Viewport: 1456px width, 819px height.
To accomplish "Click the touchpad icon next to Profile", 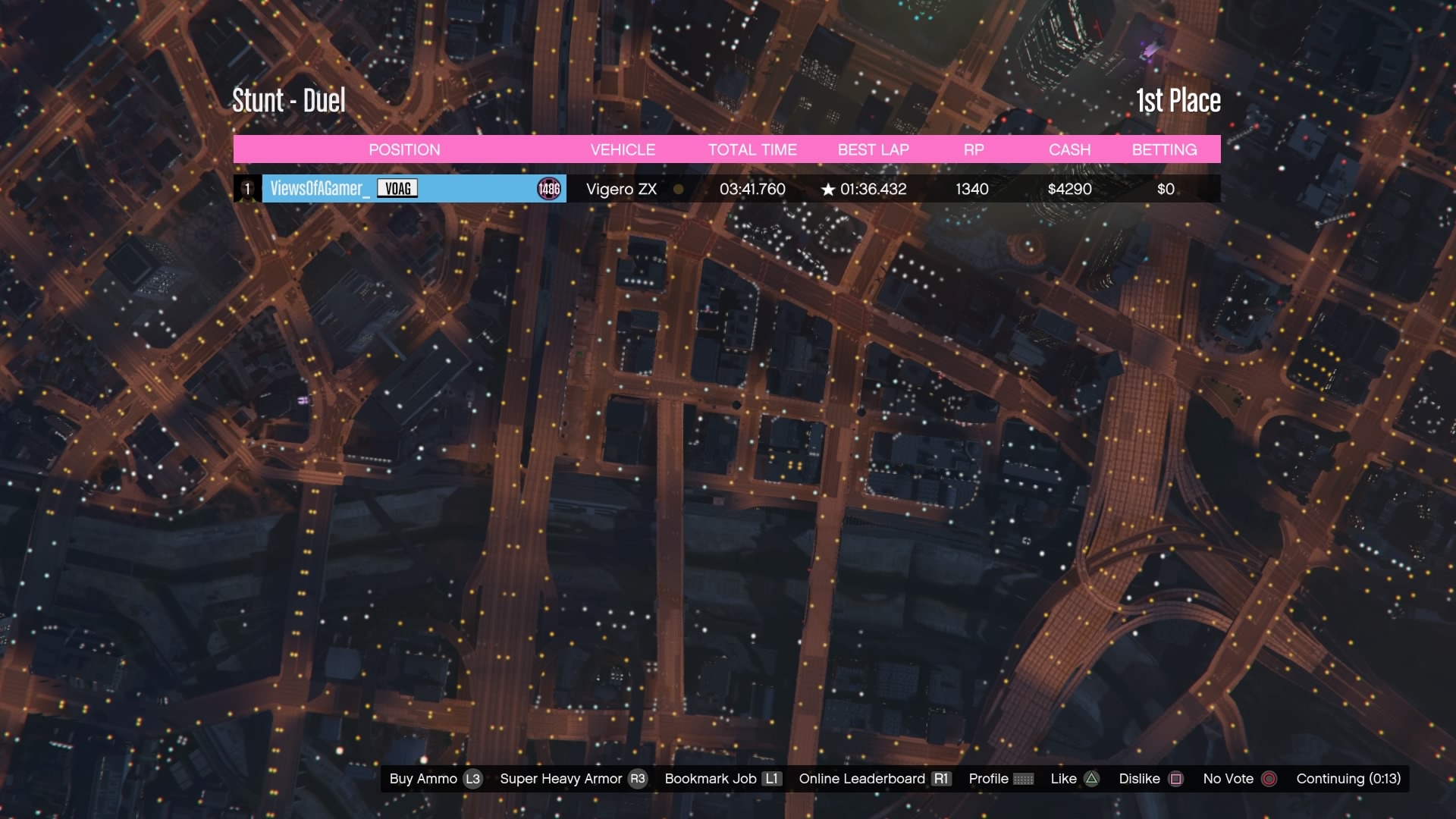I will (x=1024, y=779).
